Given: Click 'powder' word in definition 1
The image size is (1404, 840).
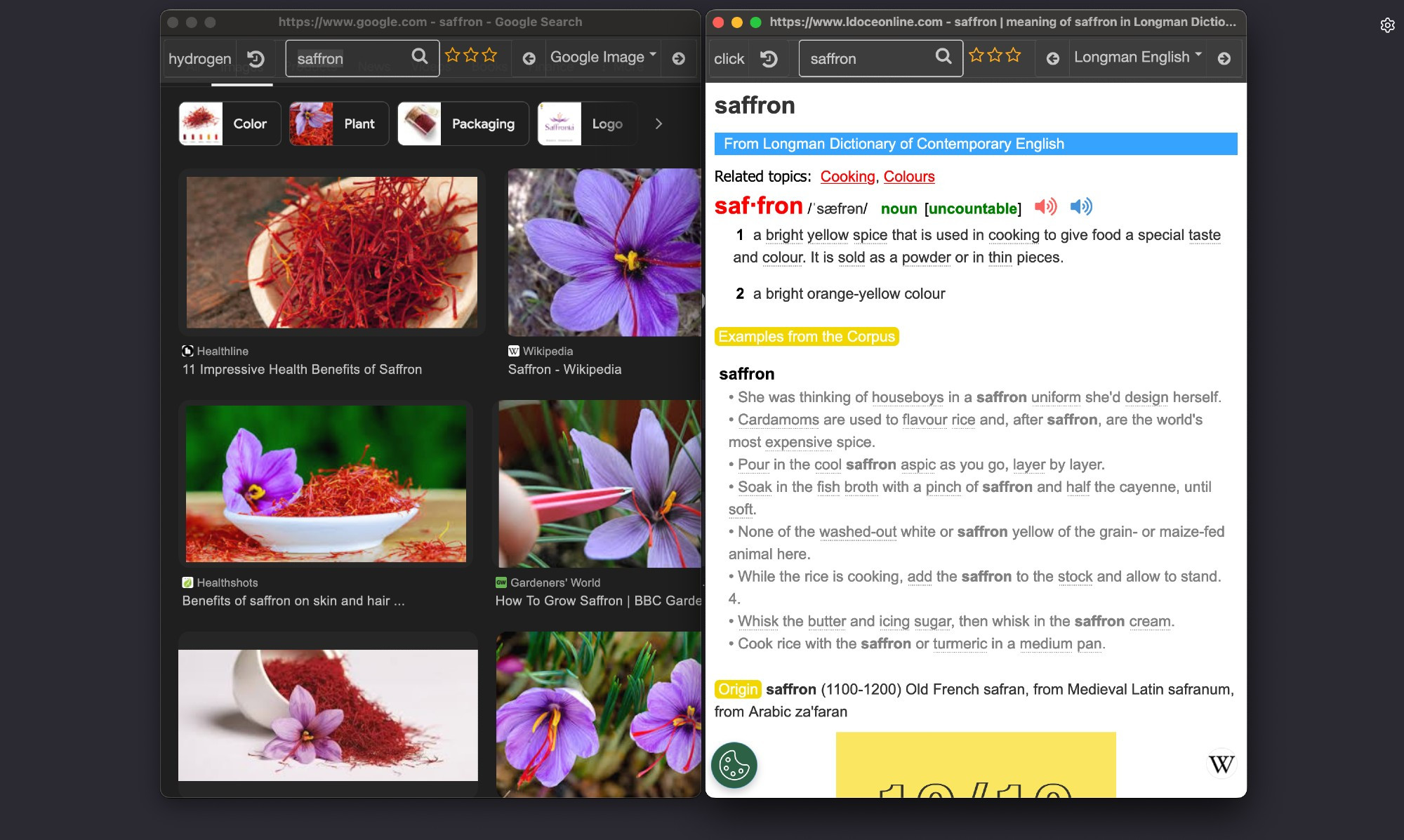Looking at the screenshot, I should click(x=926, y=258).
